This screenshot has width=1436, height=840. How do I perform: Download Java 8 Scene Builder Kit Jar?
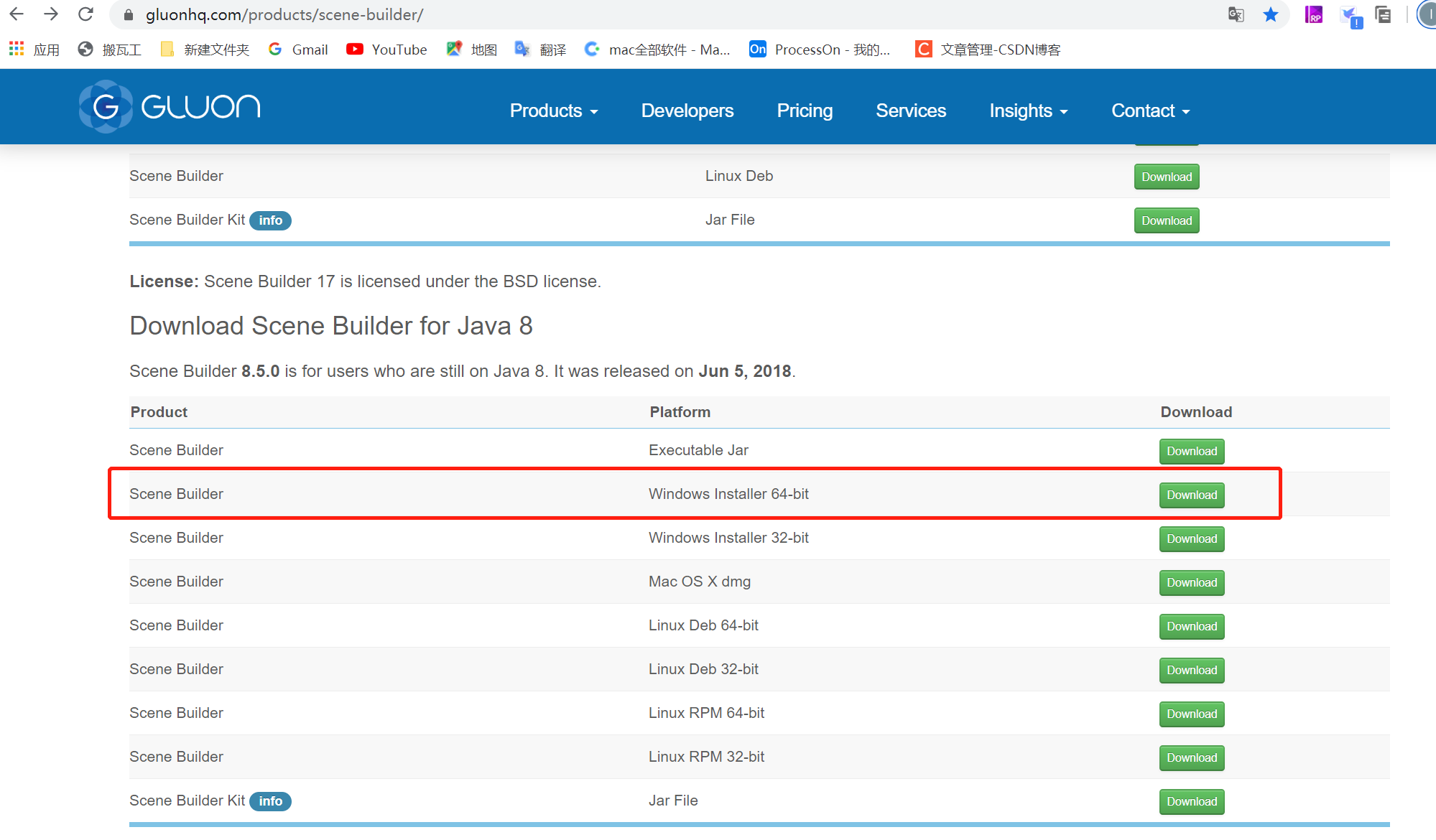click(x=1192, y=801)
